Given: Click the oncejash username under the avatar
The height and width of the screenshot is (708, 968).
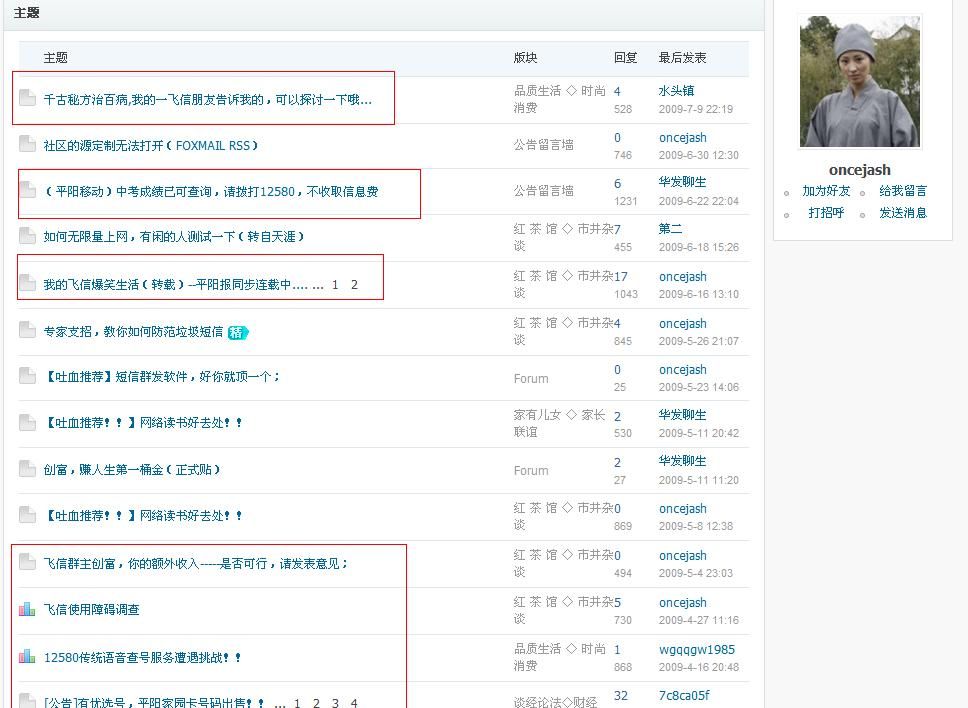Looking at the screenshot, I should pos(859,170).
